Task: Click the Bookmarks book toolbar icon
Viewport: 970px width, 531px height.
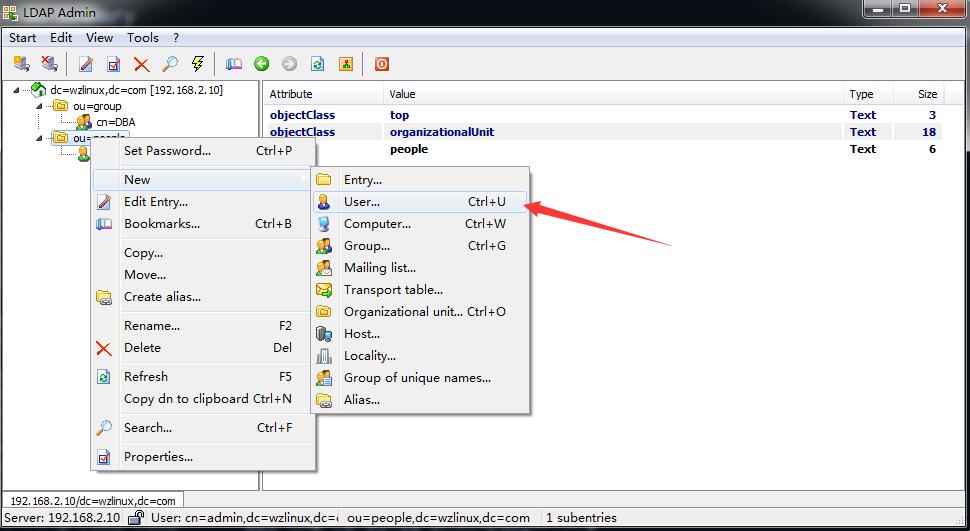Action: point(234,64)
